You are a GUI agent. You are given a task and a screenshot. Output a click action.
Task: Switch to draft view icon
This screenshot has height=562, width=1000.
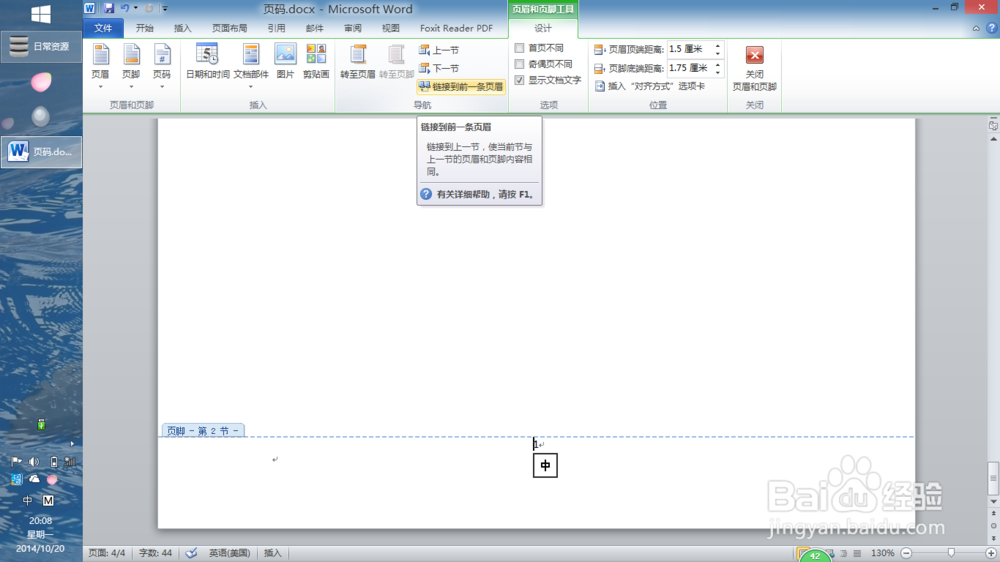(857, 553)
